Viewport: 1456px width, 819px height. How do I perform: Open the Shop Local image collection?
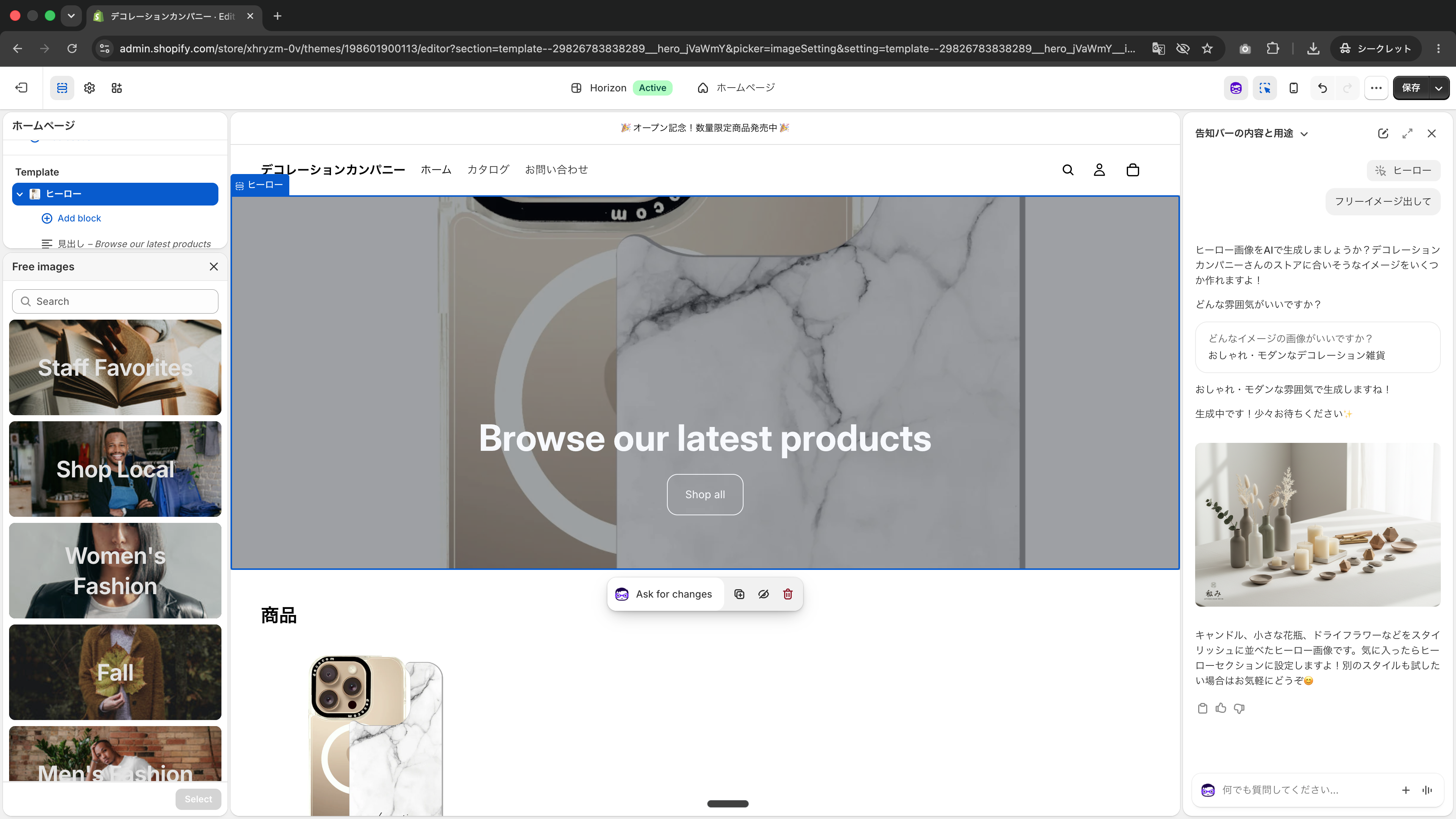tap(115, 469)
